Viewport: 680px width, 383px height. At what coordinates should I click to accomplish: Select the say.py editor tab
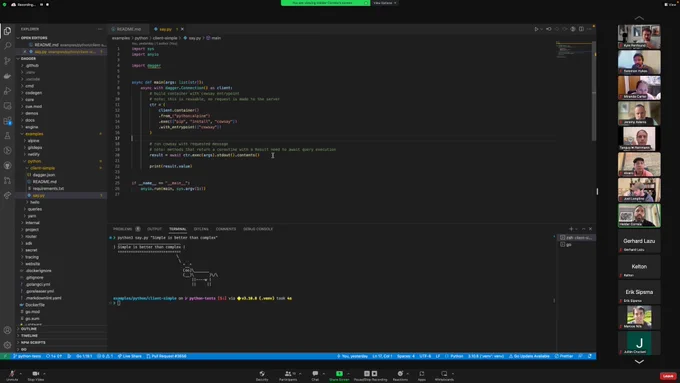pyautogui.click(x=165, y=29)
